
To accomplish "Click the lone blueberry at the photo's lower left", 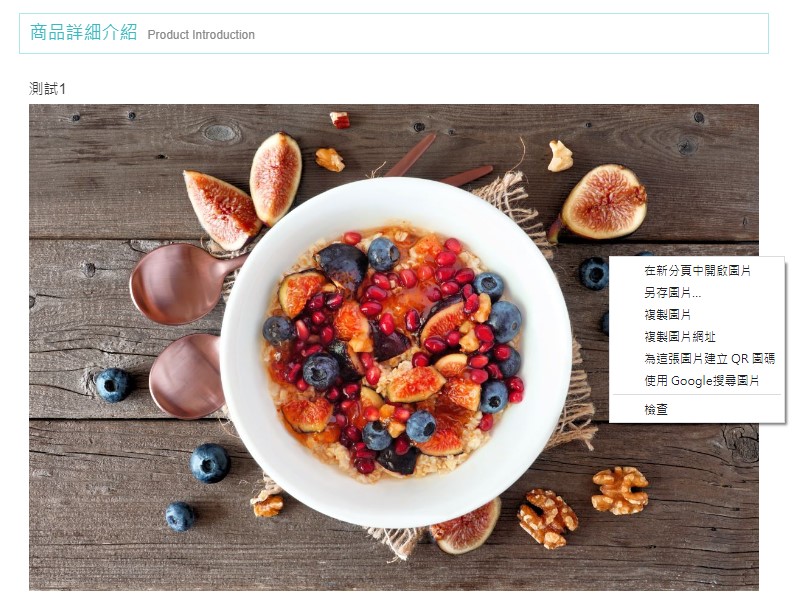I will pyautogui.click(x=180, y=516).
